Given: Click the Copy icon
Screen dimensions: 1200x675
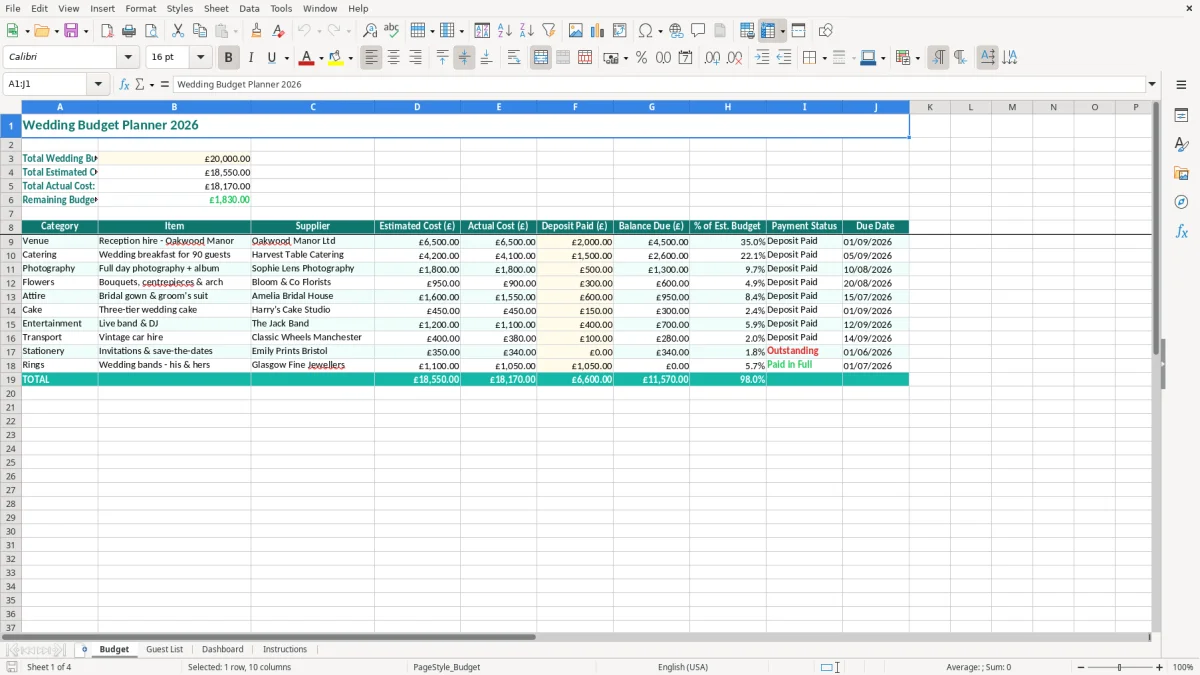Looking at the screenshot, I should click(200, 31).
